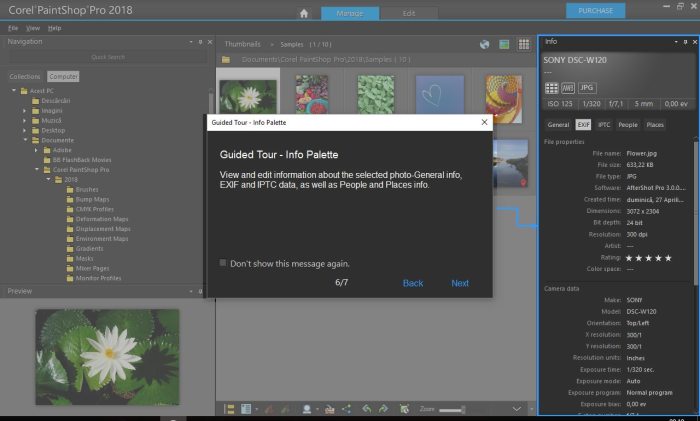700x421 pixels.
Task: Click Back in the Guided Tour
Action: [x=413, y=283]
